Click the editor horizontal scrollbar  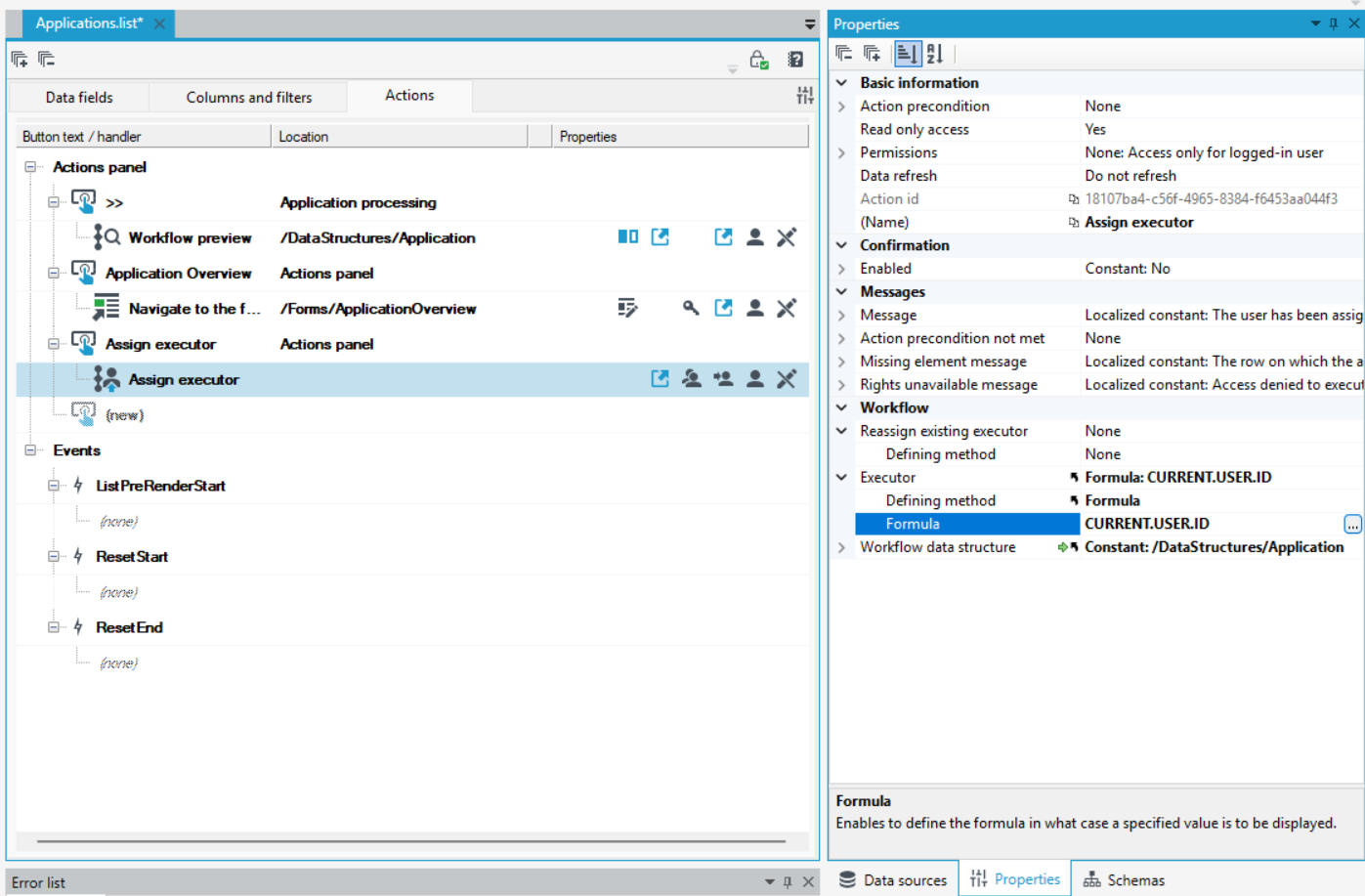(411, 840)
